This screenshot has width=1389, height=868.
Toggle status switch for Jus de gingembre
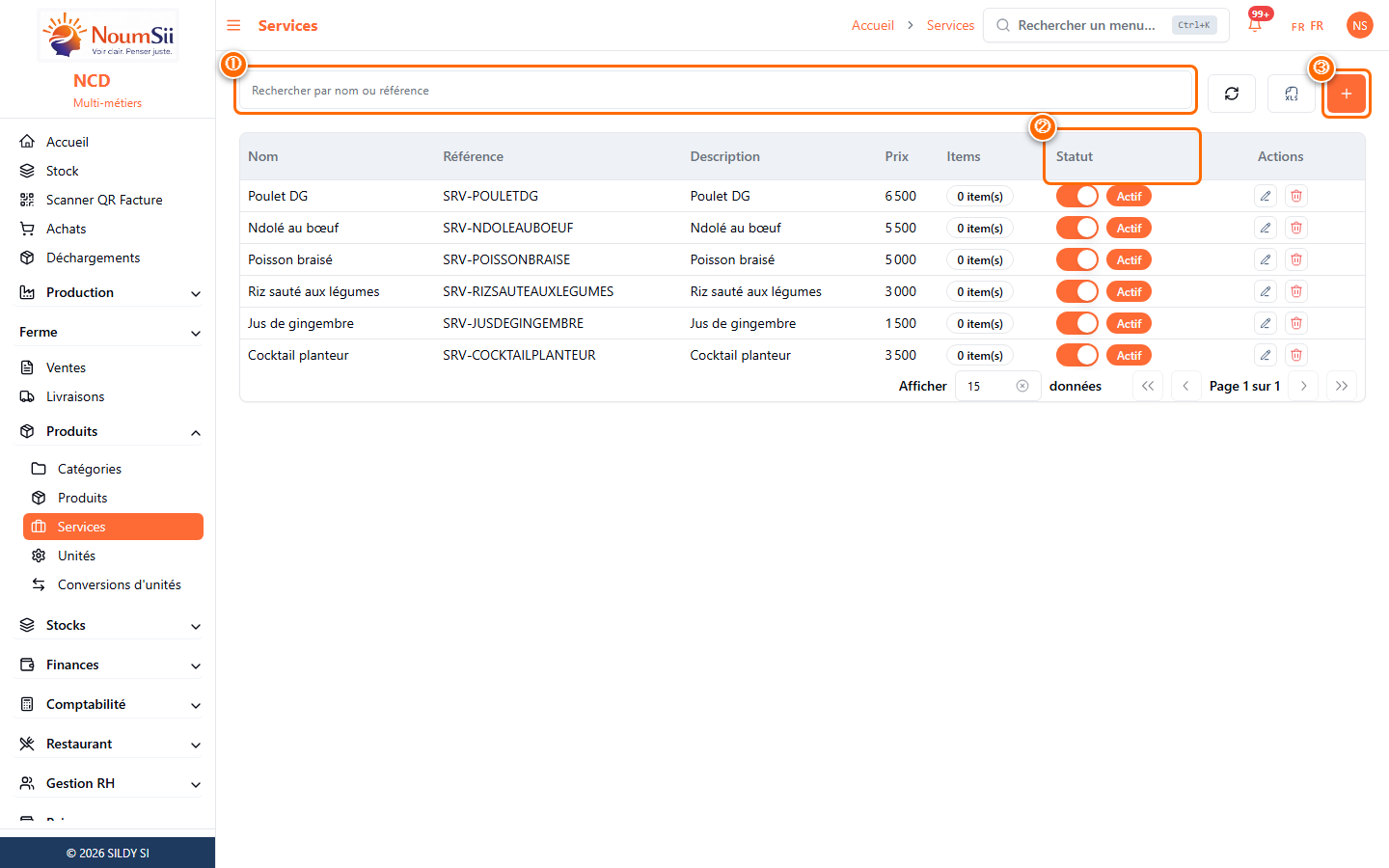[1077, 323]
